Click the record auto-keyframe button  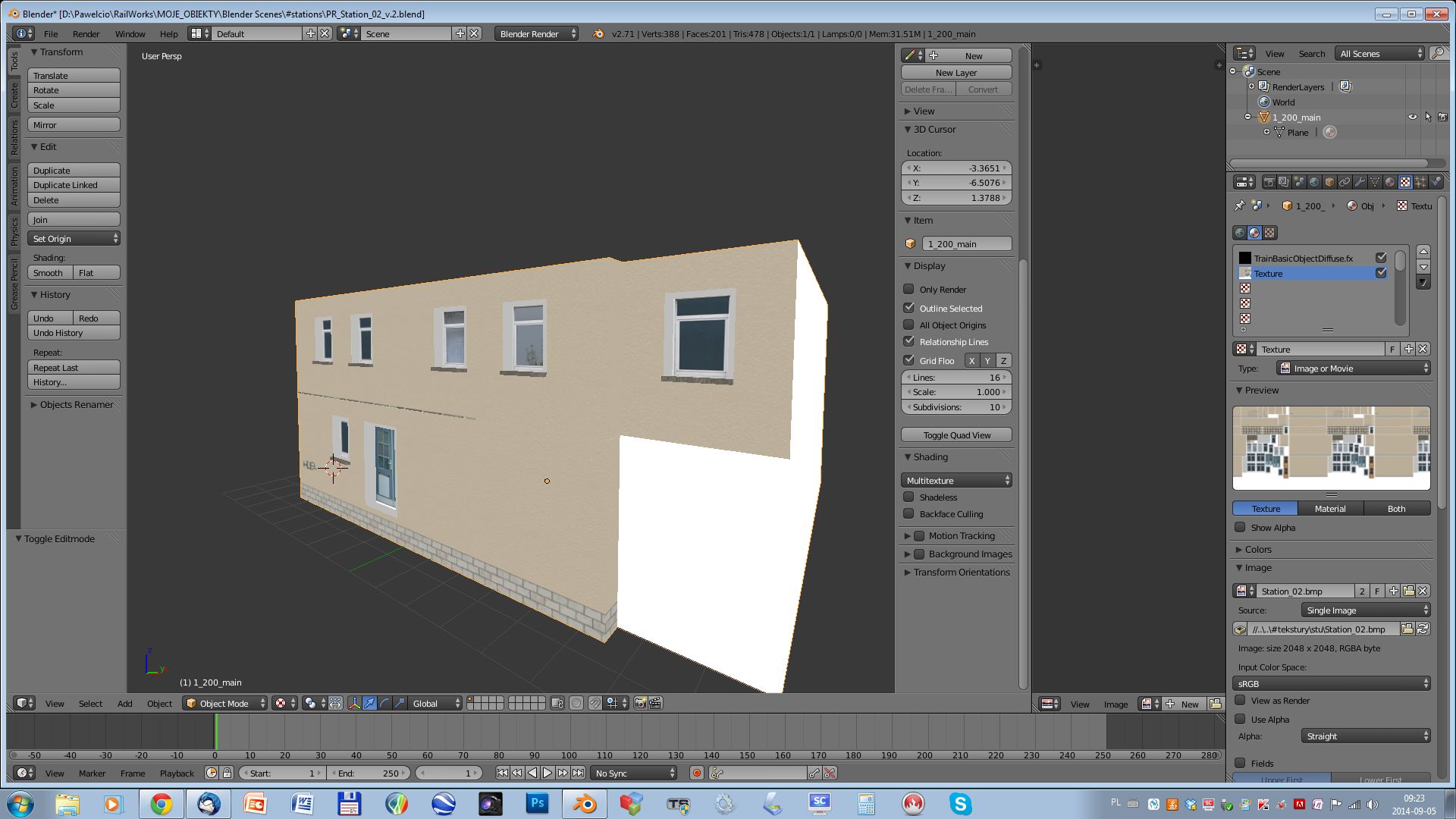tap(696, 773)
